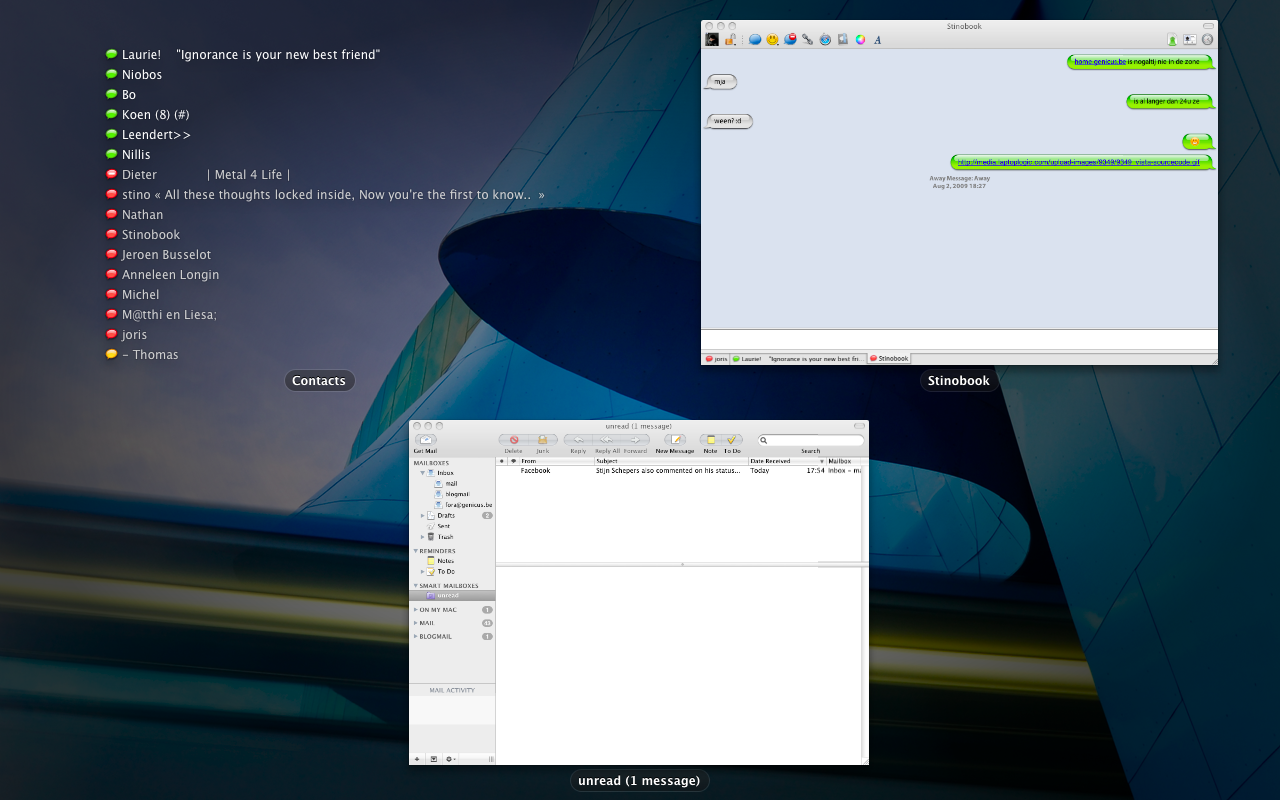Image resolution: width=1280 pixels, height=800 pixels.
Task: Click the clock history icon in chat toolbar
Action: (1207, 40)
